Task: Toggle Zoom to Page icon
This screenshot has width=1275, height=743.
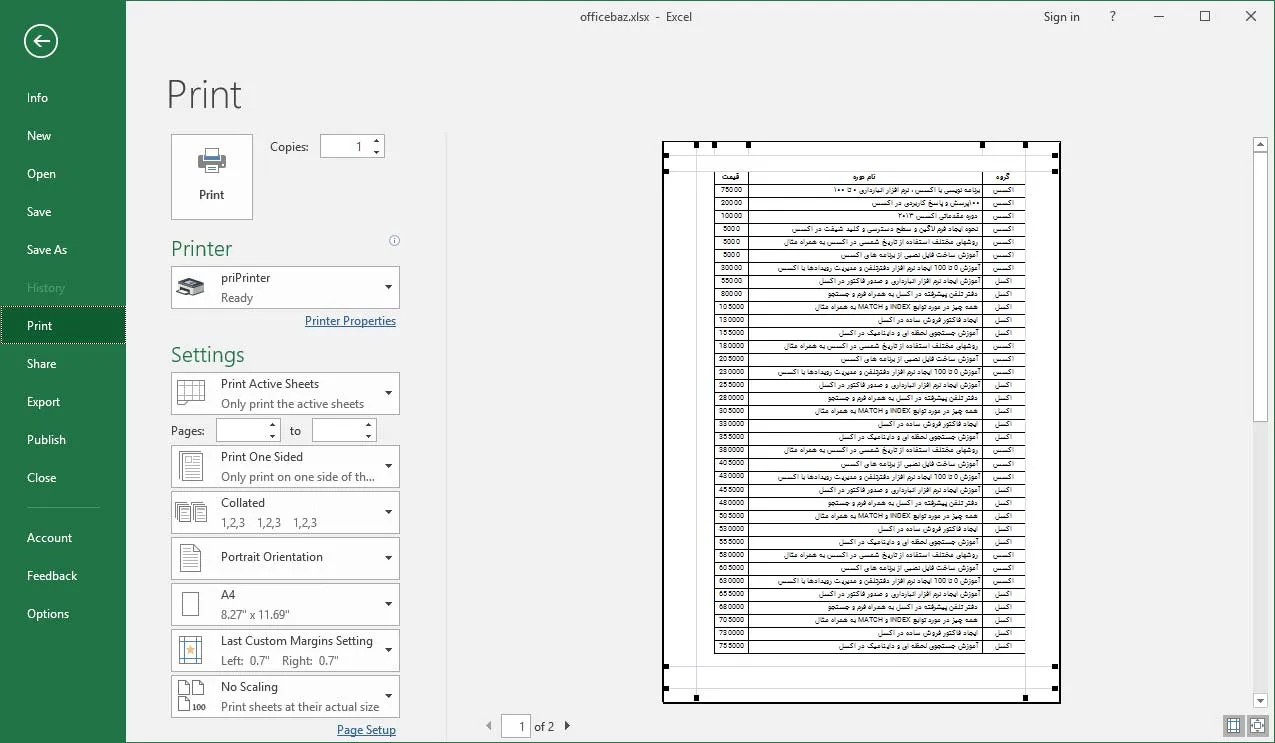Action: [1256, 726]
